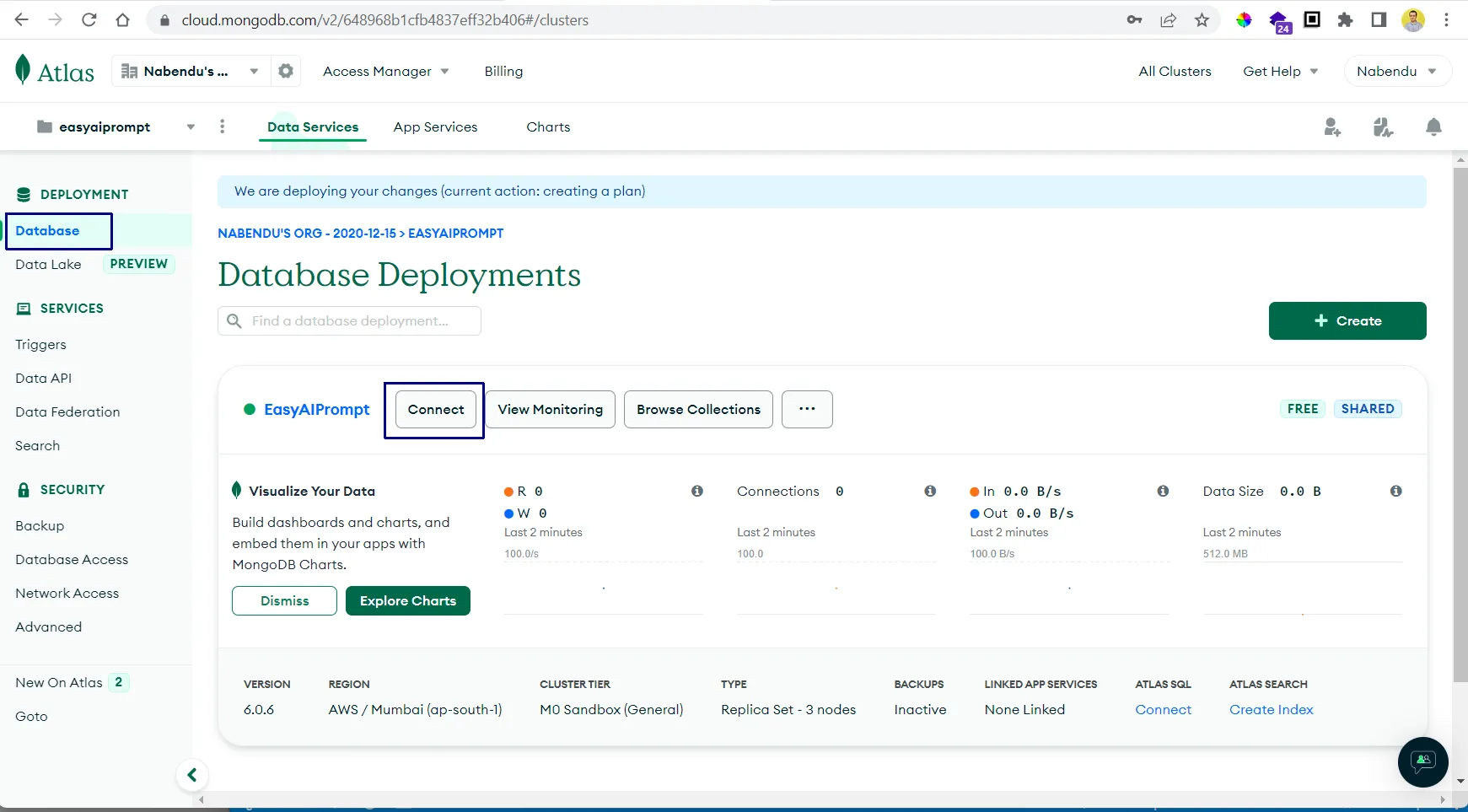Bookmark this page with star icon
Screen dimensions: 1468x812
[x=1202, y=19]
